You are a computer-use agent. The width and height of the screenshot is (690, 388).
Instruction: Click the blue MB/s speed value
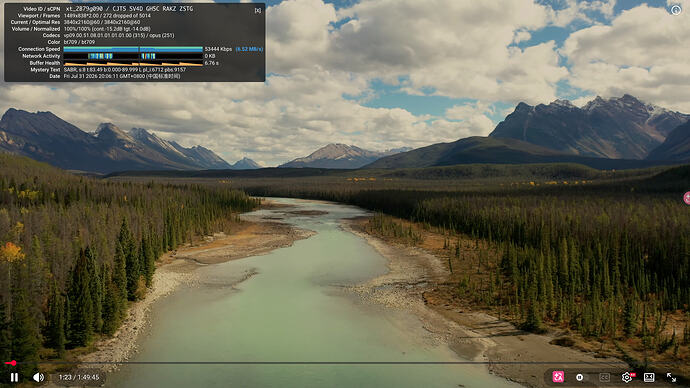coord(249,49)
